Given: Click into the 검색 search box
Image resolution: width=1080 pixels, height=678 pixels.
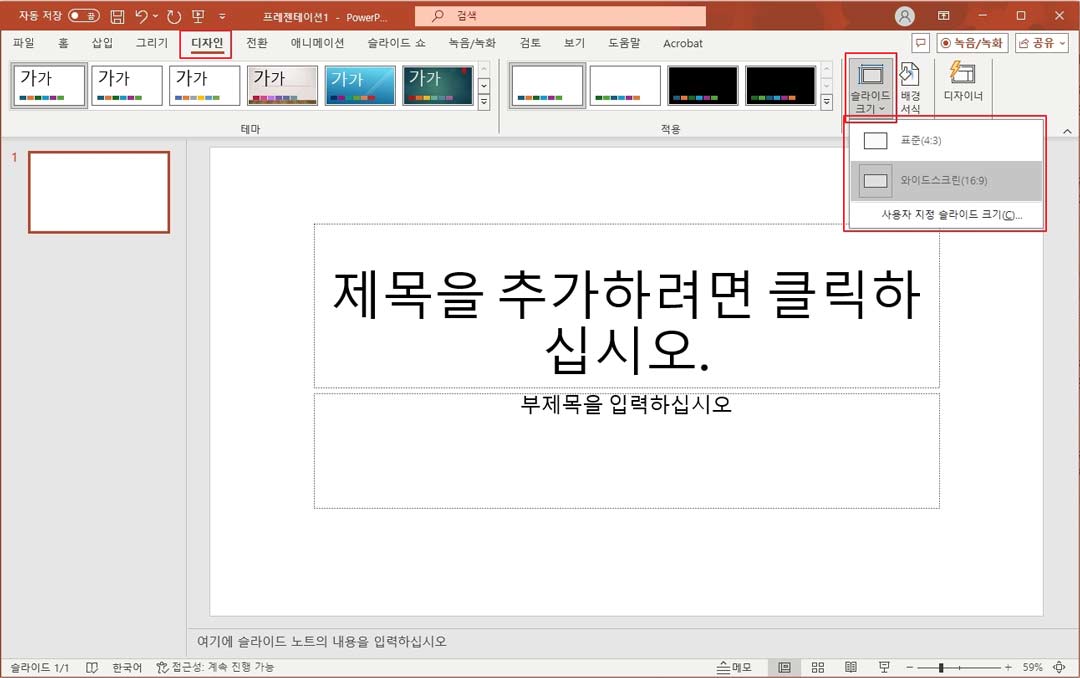Looking at the screenshot, I should (x=560, y=16).
